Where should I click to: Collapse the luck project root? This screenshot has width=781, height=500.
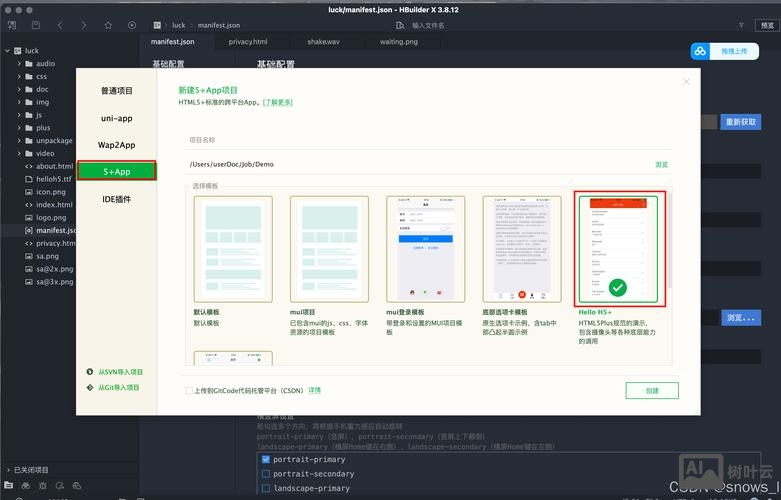(7, 51)
